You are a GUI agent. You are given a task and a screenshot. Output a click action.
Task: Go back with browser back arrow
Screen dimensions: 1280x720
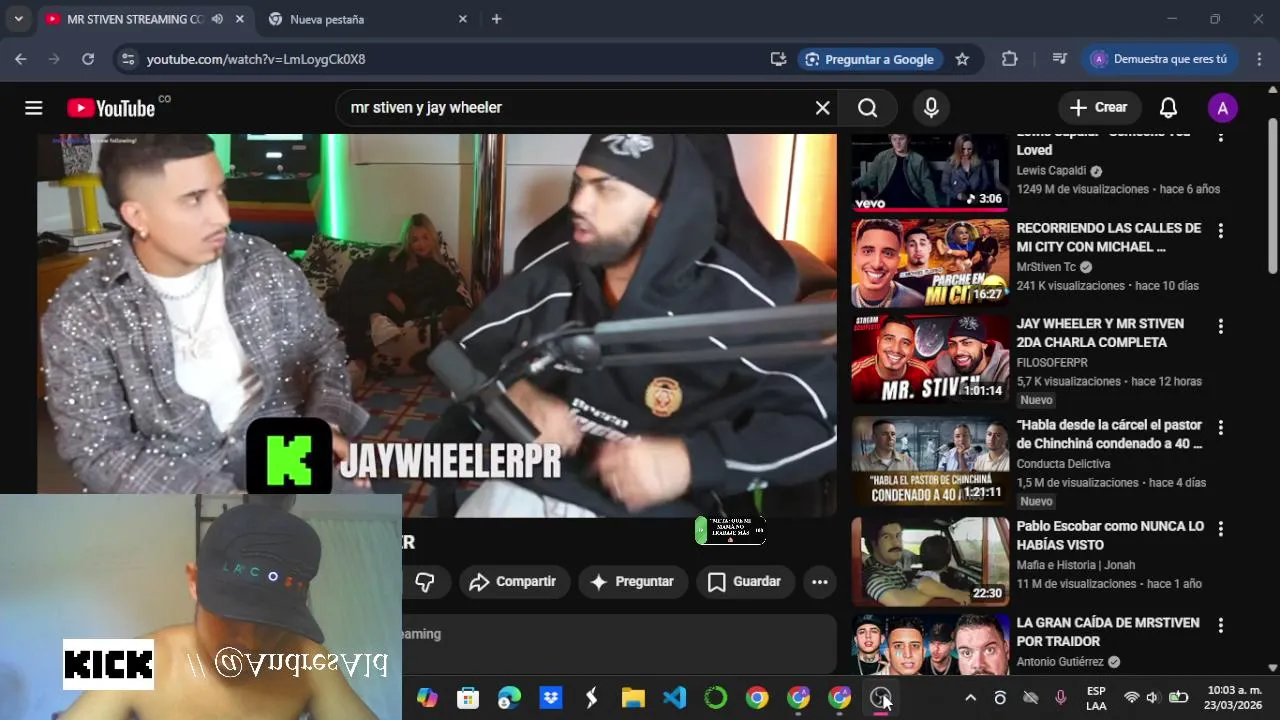[x=21, y=59]
